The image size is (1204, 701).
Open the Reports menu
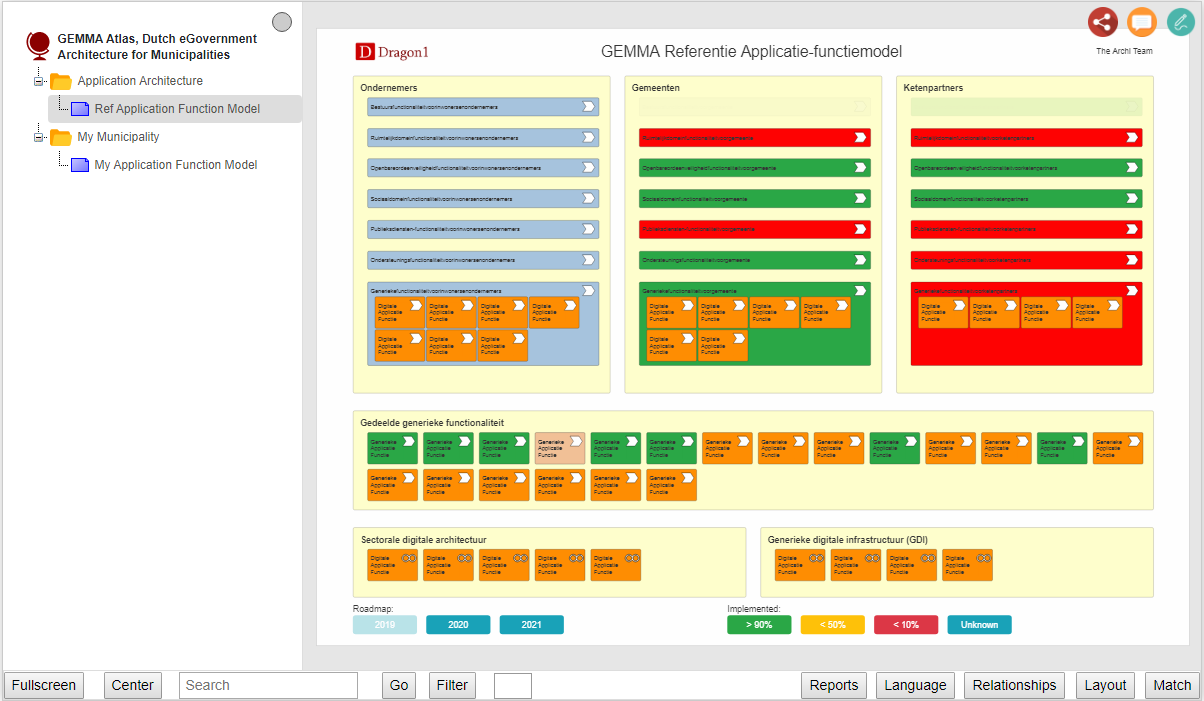[x=834, y=685]
